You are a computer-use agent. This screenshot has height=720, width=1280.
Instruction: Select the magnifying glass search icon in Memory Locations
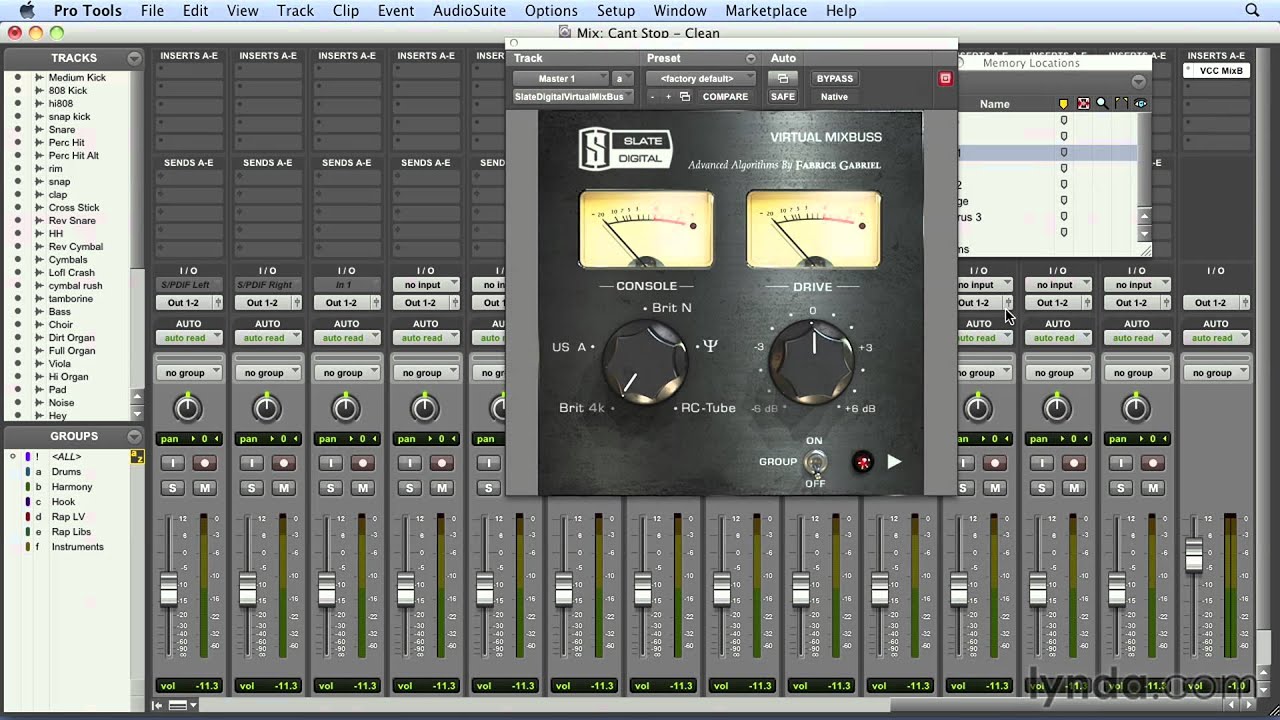1100,102
